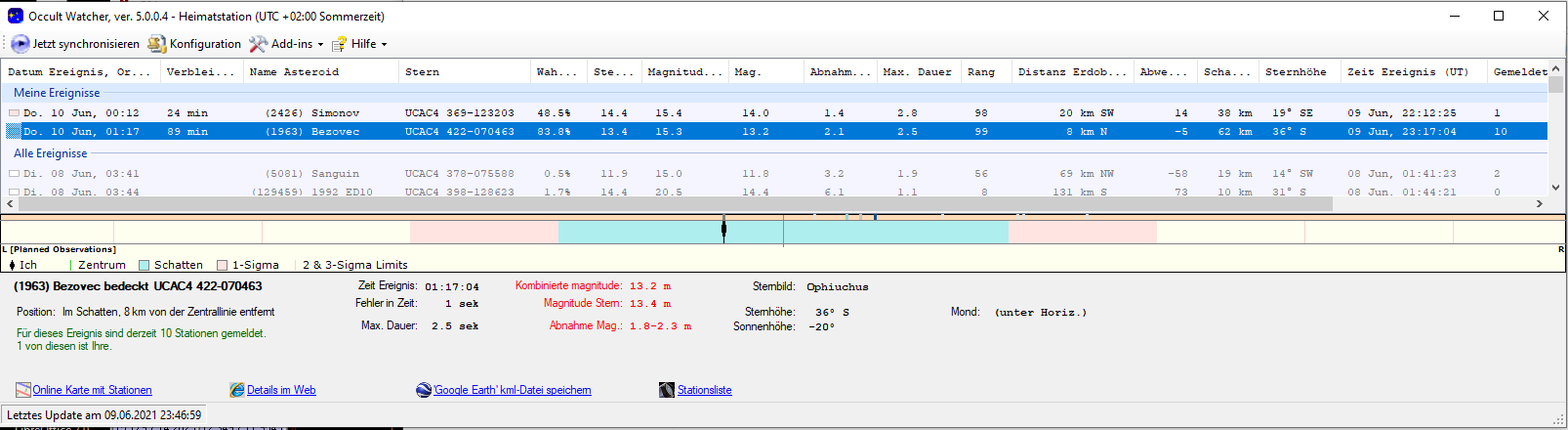Open the Online Karte mit Stationen link
This screenshot has height=430, width=1568.
(92, 390)
